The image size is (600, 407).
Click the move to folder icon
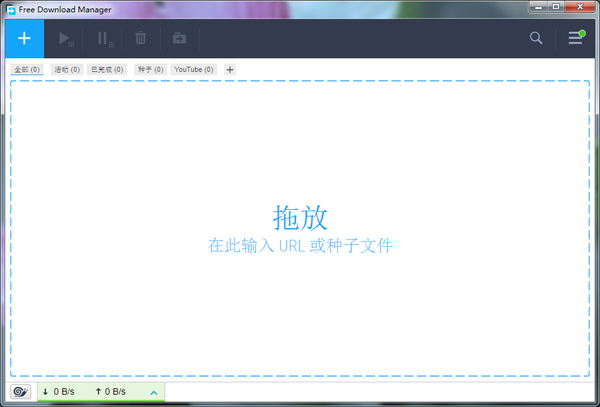click(179, 38)
